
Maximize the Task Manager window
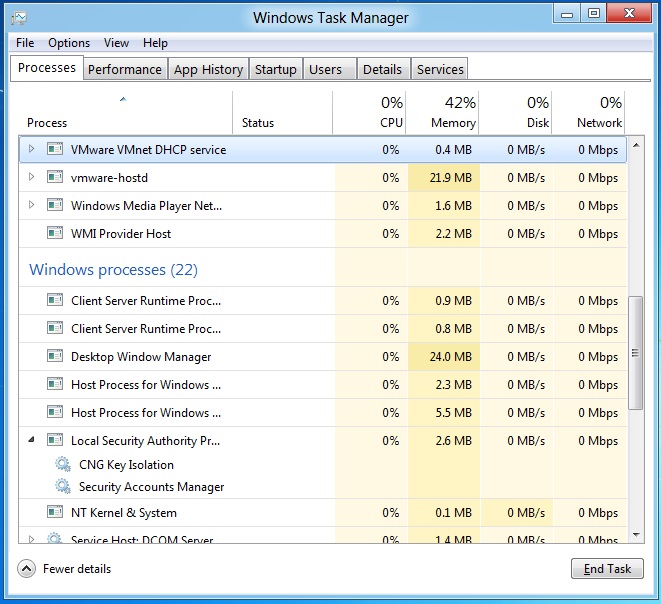point(594,13)
